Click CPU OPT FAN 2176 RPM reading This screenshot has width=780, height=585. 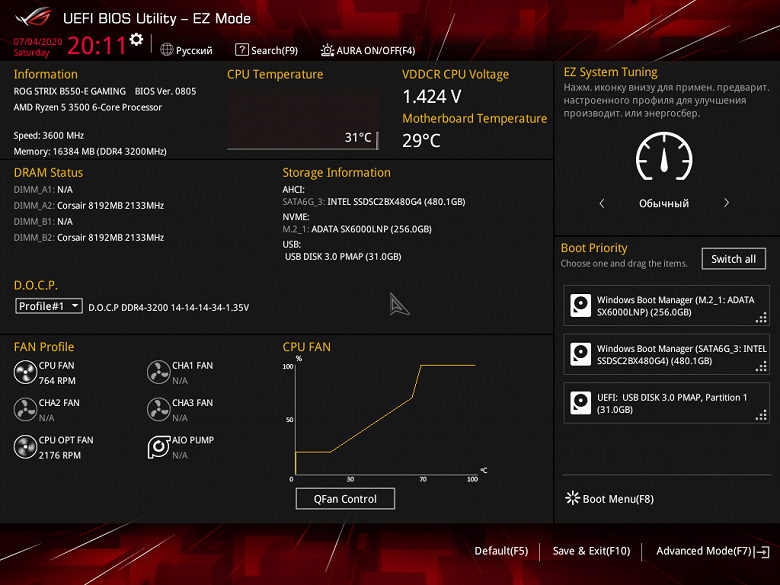[60, 455]
